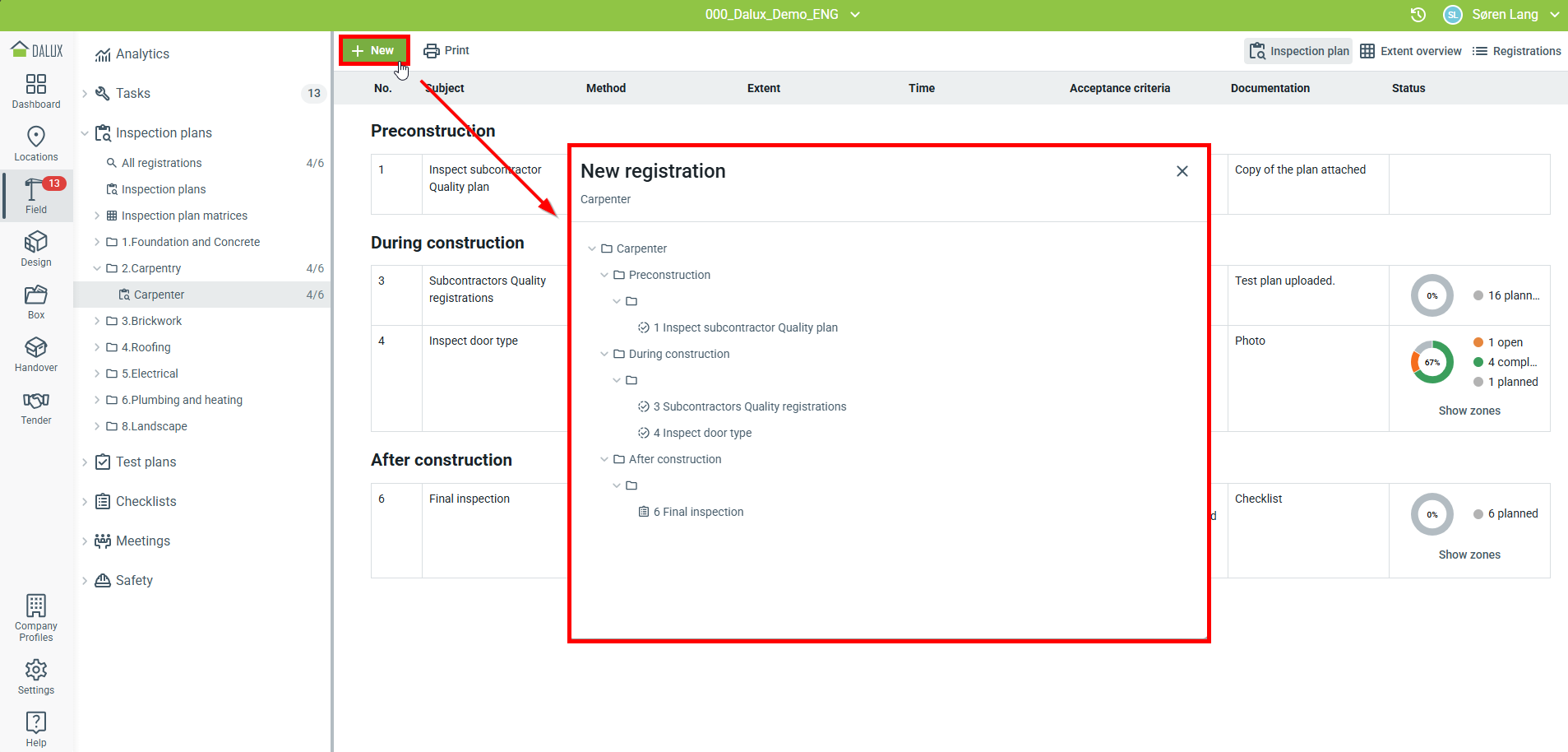This screenshot has height=752, width=1568.
Task: Open the Tender module icon
Action: pyautogui.click(x=36, y=406)
